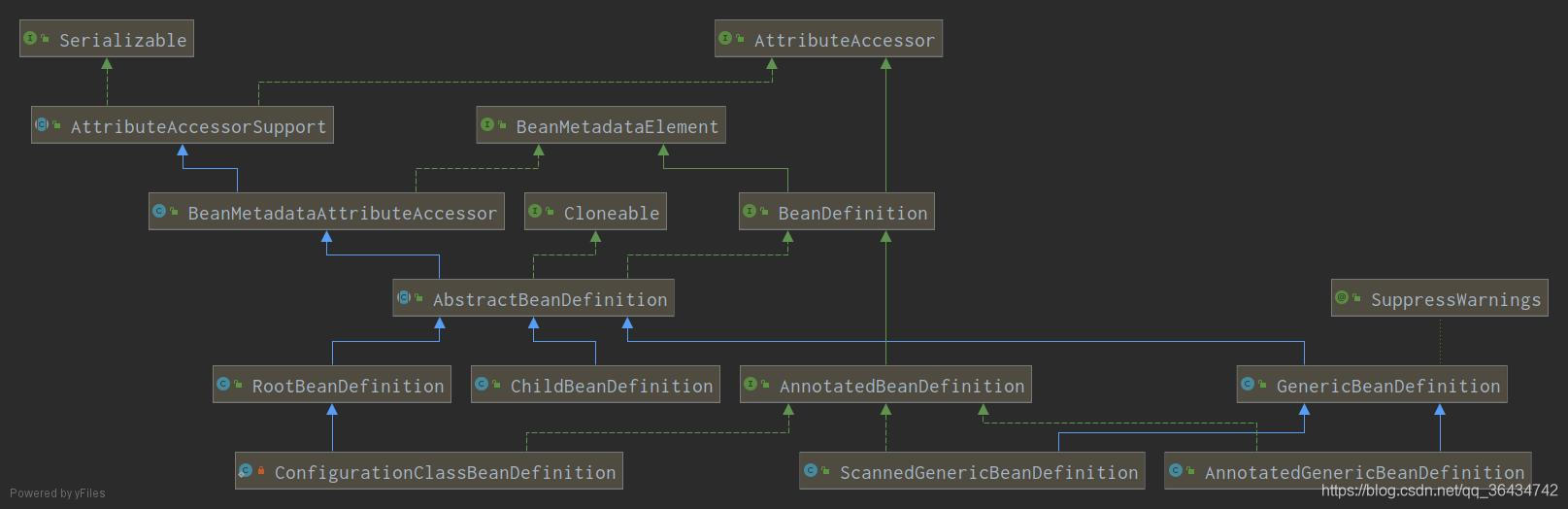The image size is (1568, 509).
Task: Click the class icon beside BeanMetadataAttributeAccessor
Action: click(x=160, y=212)
